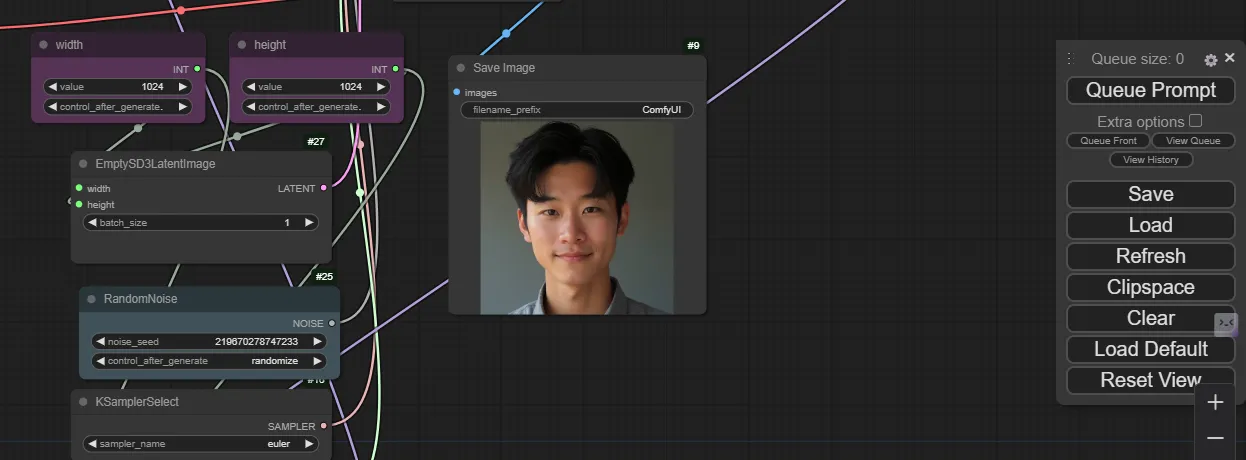This screenshot has height=460, width=1246.
Task: Click the width node INT output port
Action: pos(197,69)
